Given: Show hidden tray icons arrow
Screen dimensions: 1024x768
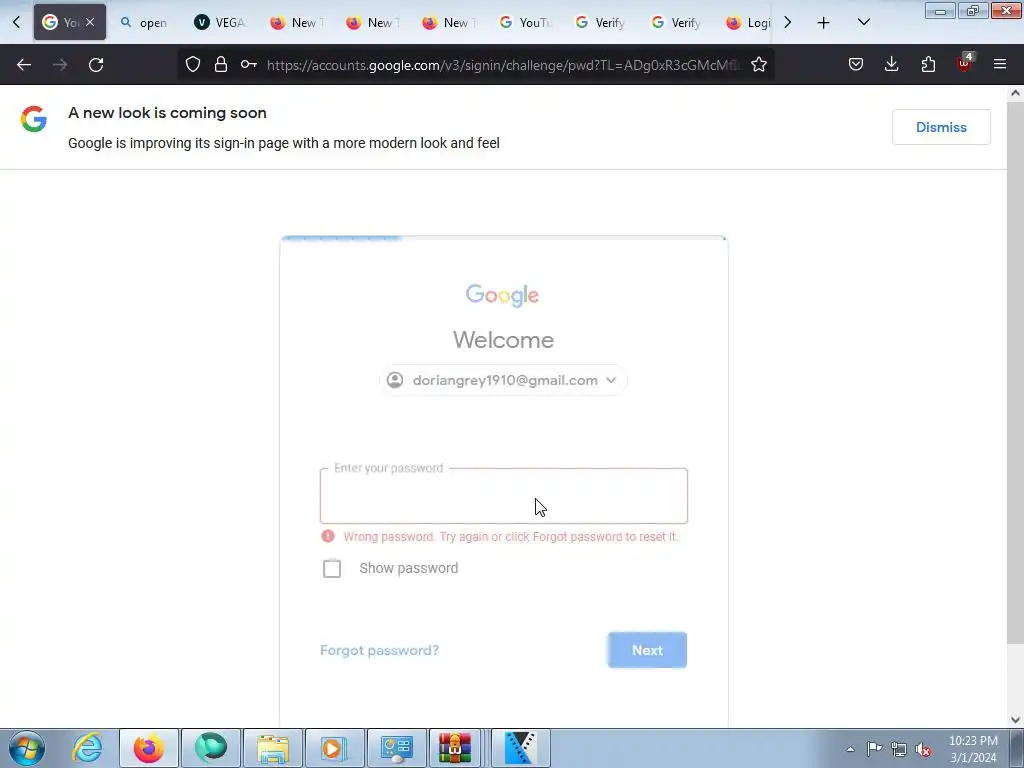Looking at the screenshot, I should pyautogui.click(x=850, y=749).
